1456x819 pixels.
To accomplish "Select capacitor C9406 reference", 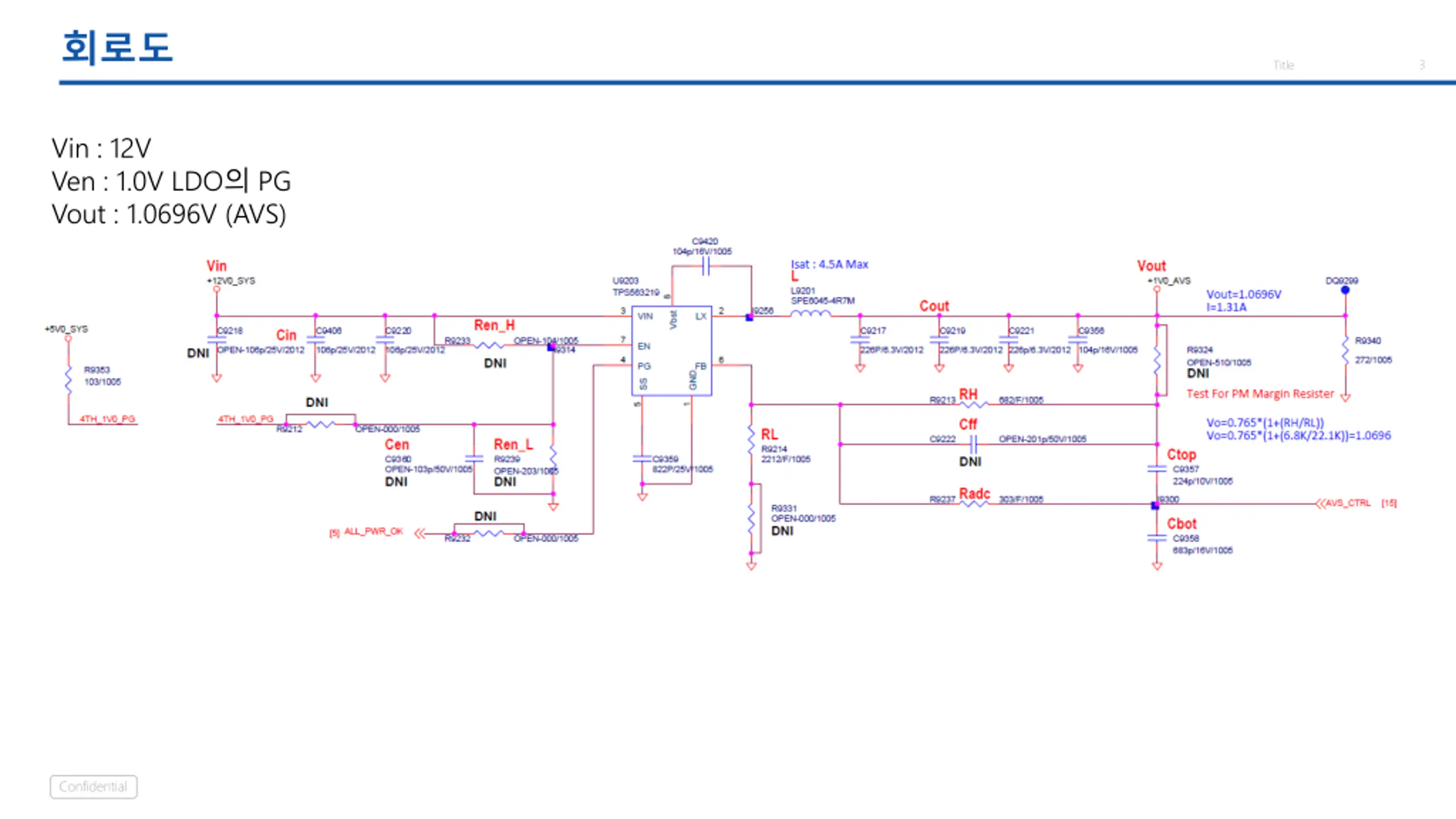I will pyautogui.click(x=329, y=330).
